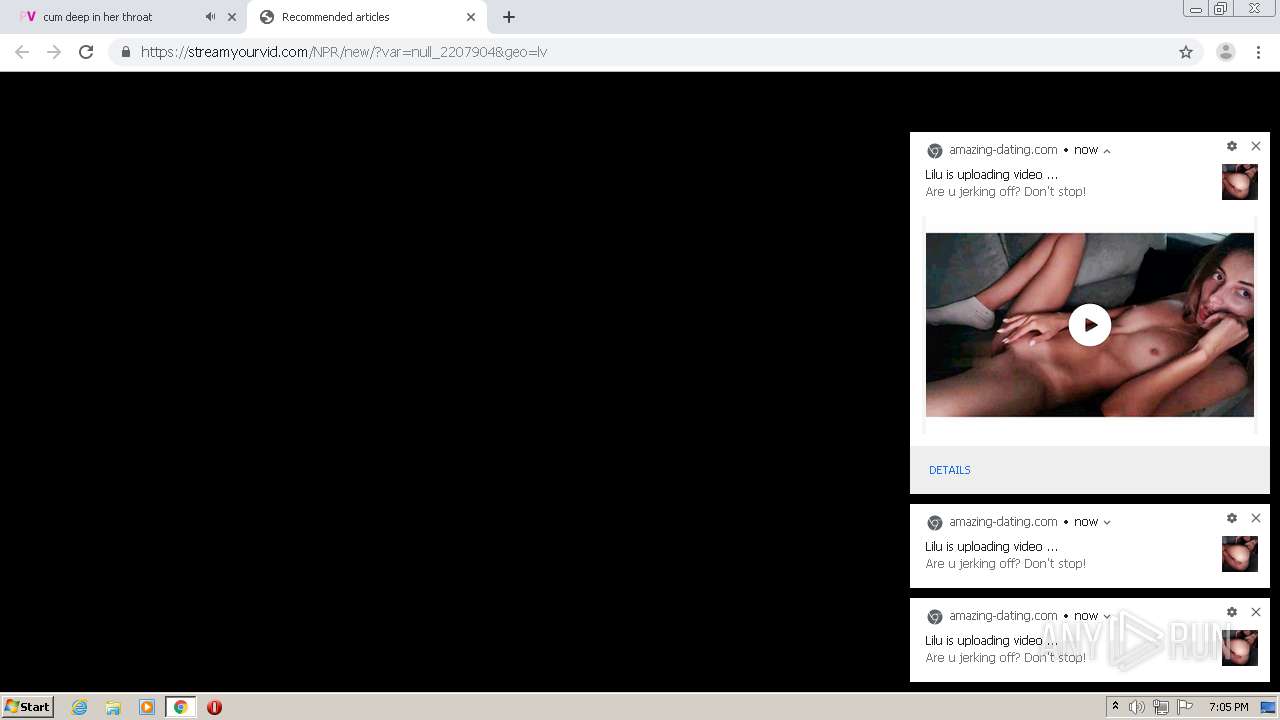Open the volume control in the tray
Viewport: 1280px width, 720px height.
click(x=1137, y=707)
